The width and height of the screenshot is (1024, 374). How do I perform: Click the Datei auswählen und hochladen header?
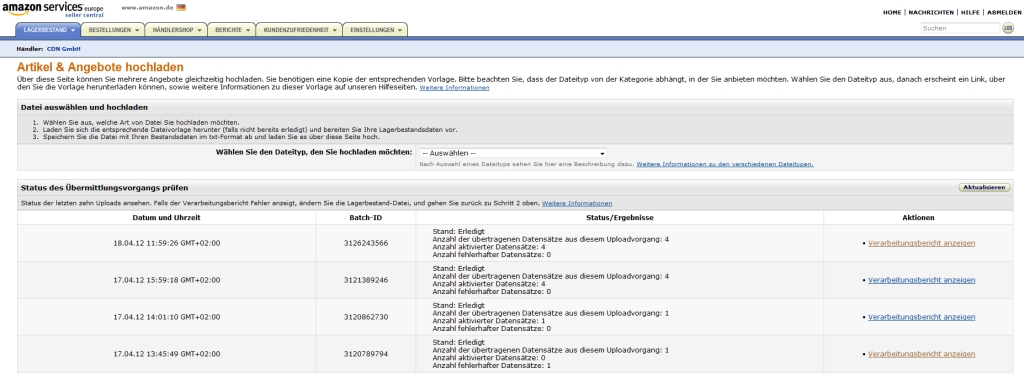(x=84, y=107)
